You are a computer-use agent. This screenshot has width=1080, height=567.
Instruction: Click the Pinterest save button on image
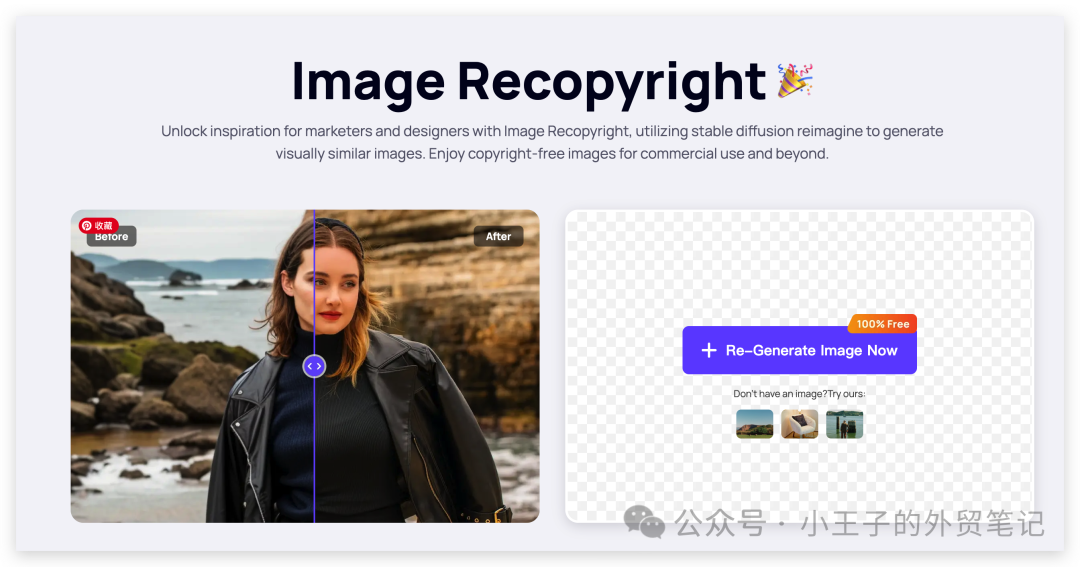pos(98,225)
